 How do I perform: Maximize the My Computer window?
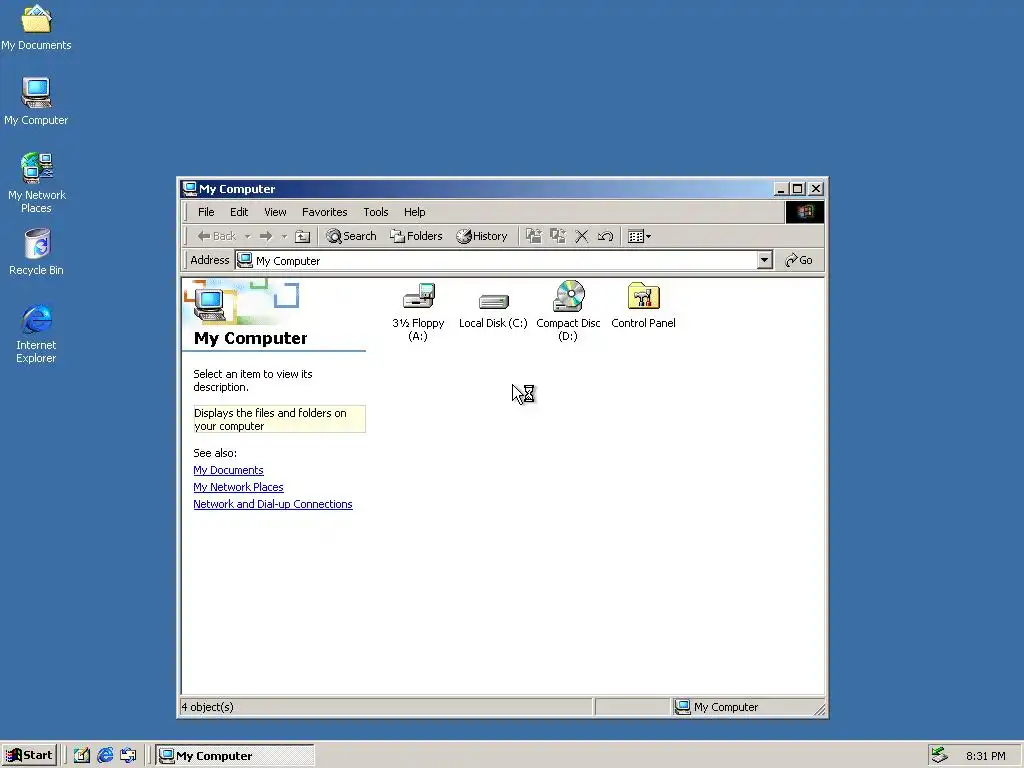(x=797, y=189)
